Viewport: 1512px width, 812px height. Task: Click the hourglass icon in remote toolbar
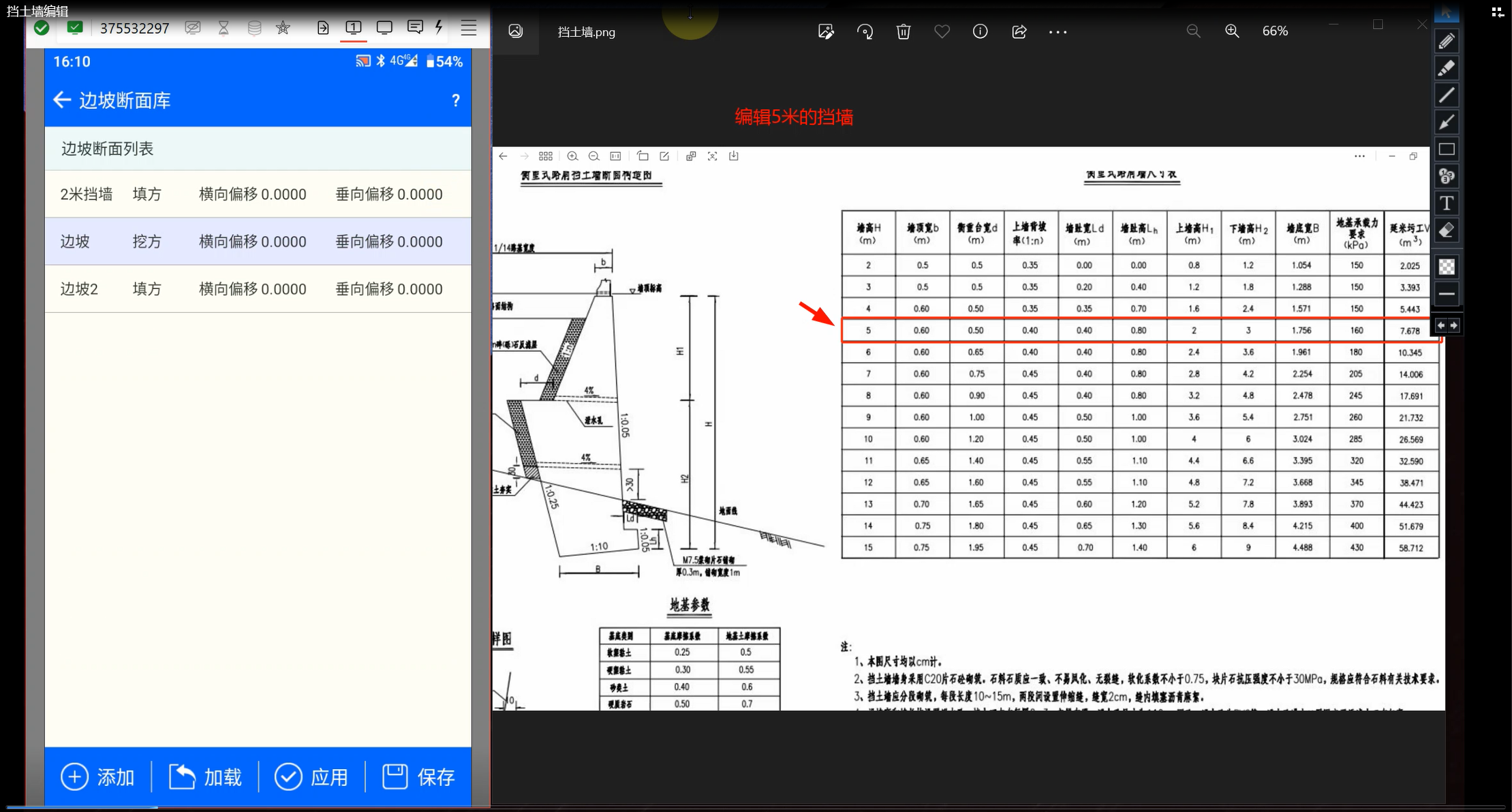click(x=223, y=28)
